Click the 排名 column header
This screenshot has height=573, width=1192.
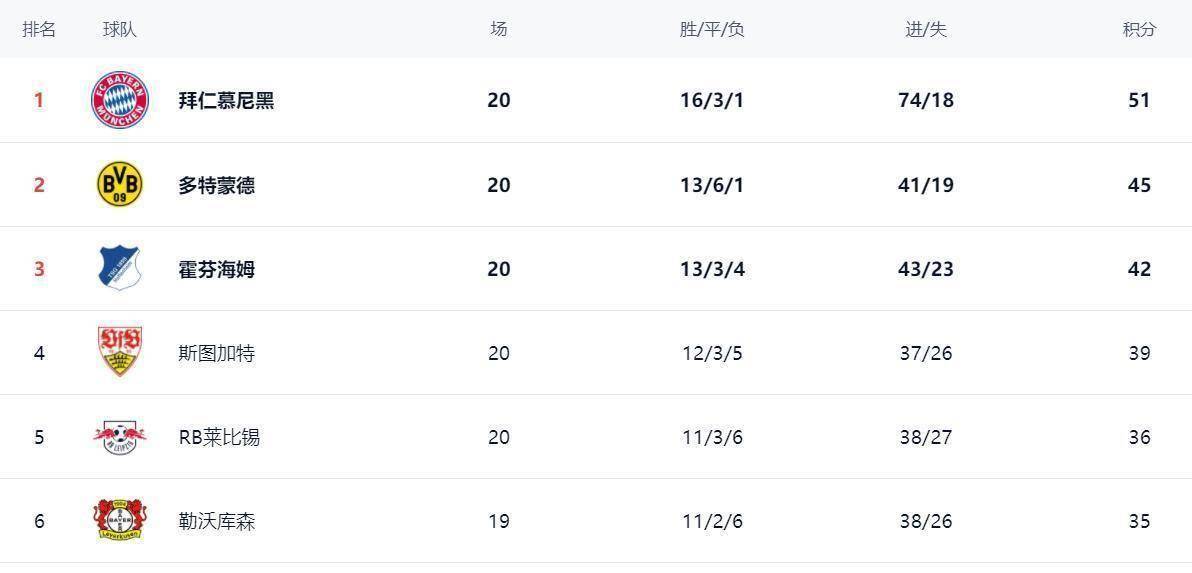pos(39,29)
